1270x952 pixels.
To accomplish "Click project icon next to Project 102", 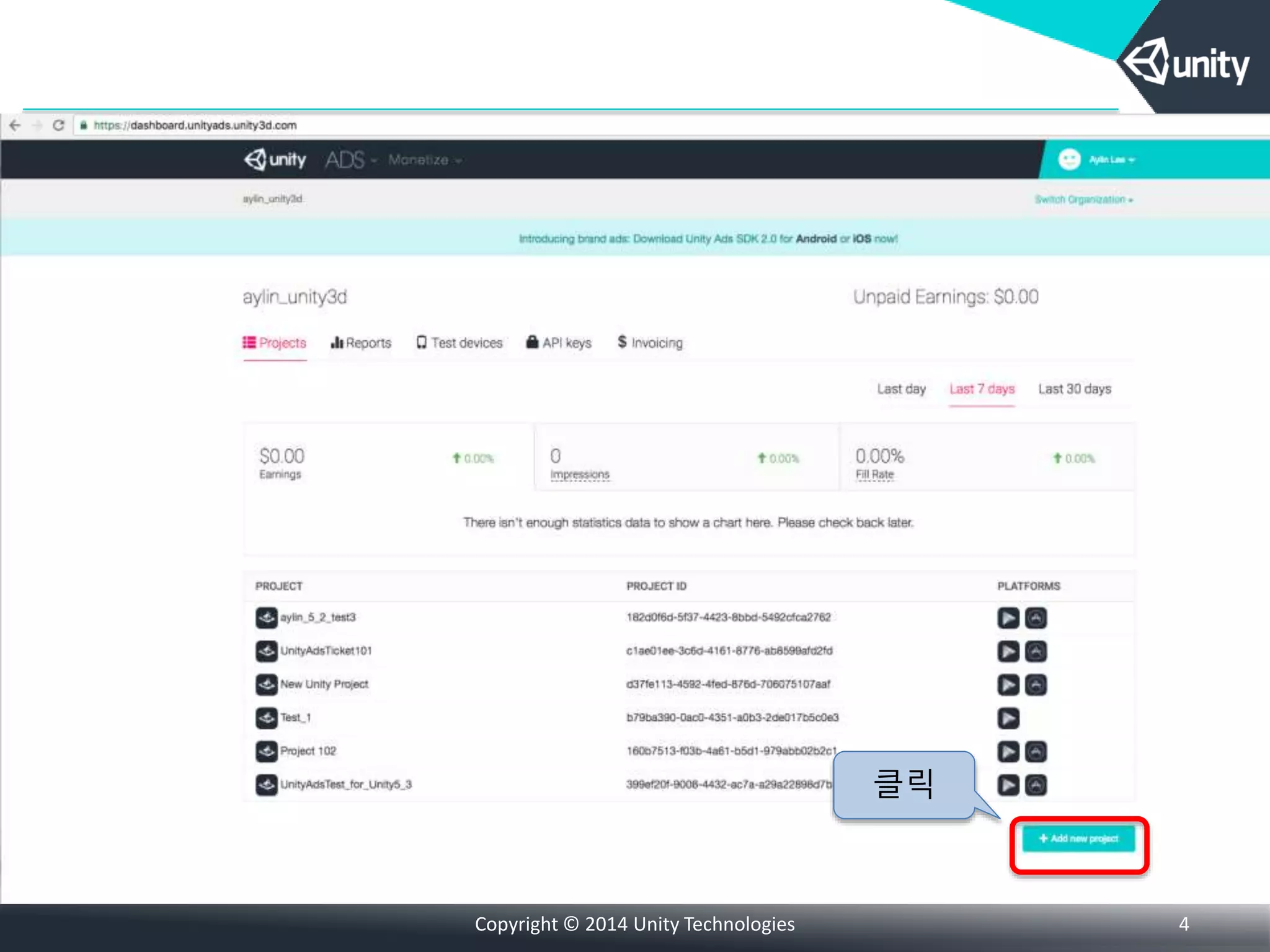I will click(x=267, y=751).
